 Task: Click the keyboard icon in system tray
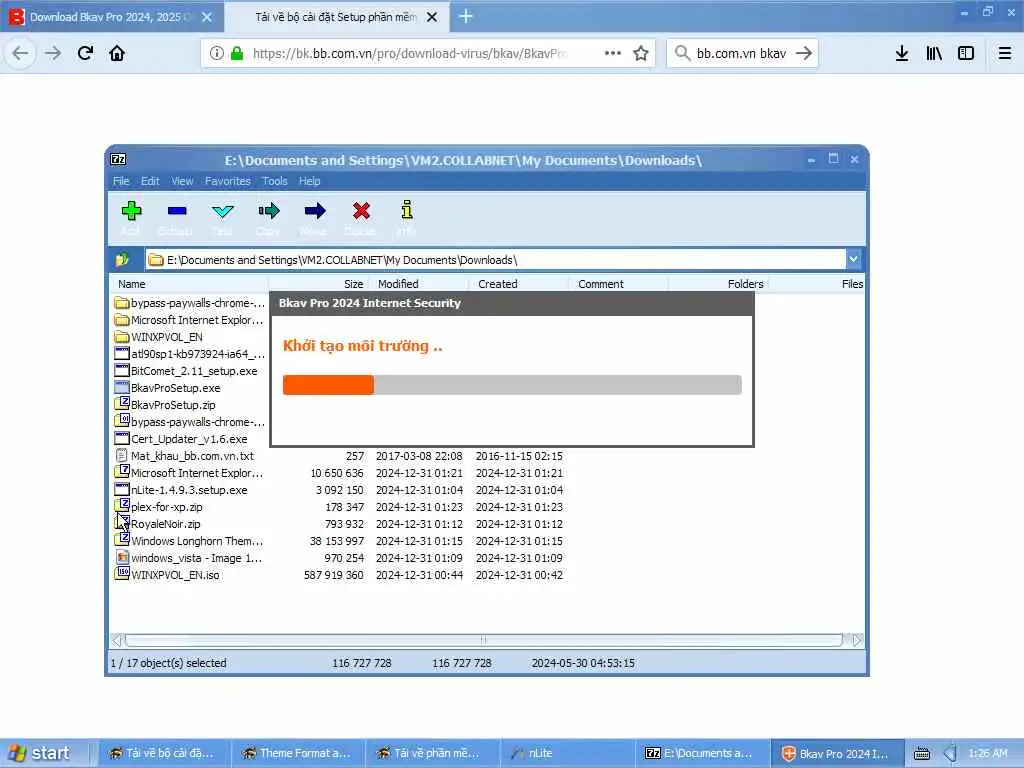921,754
